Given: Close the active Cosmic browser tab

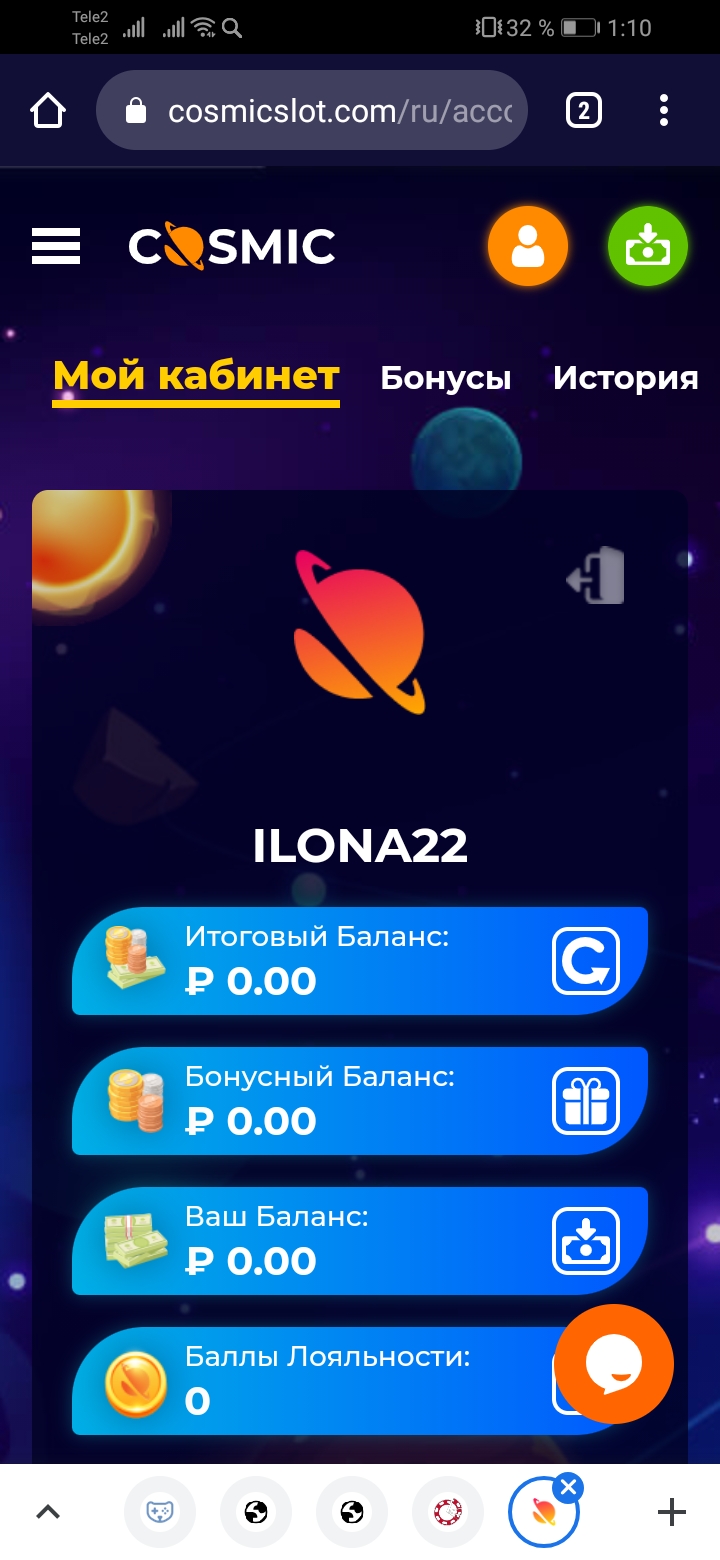Looking at the screenshot, I should tap(568, 1488).
